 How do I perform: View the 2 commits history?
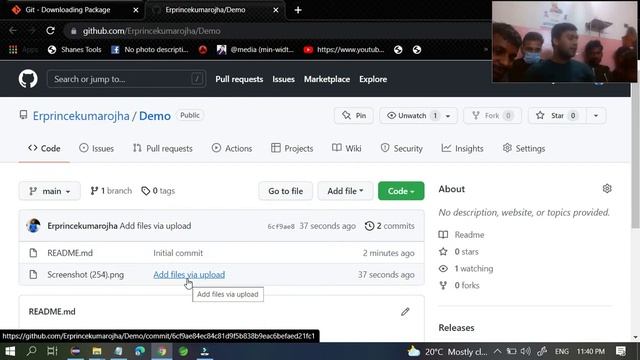pos(390,226)
